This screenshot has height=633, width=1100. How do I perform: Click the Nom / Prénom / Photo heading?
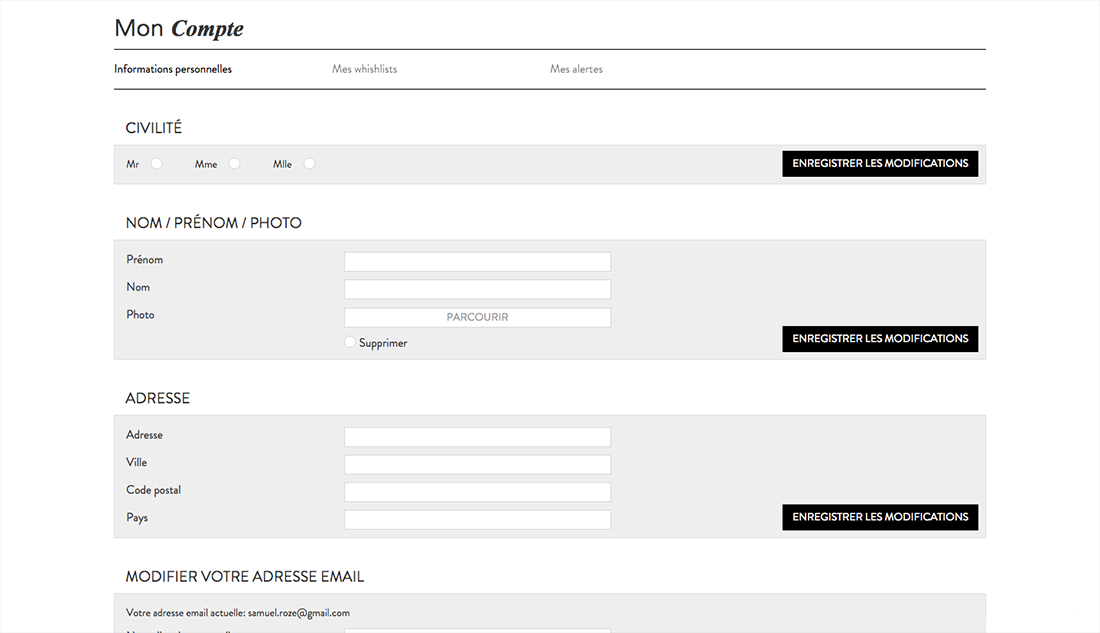click(x=213, y=223)
